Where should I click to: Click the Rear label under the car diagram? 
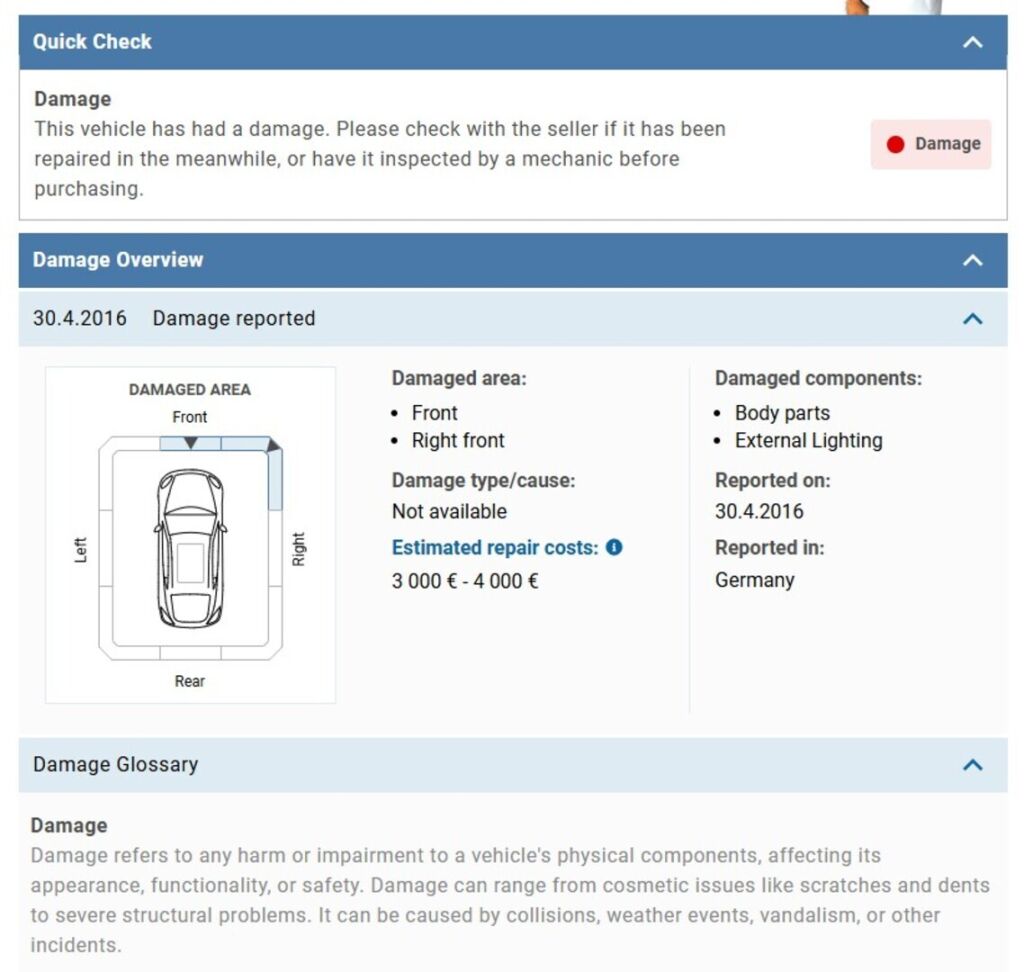(x=190, y=681)
